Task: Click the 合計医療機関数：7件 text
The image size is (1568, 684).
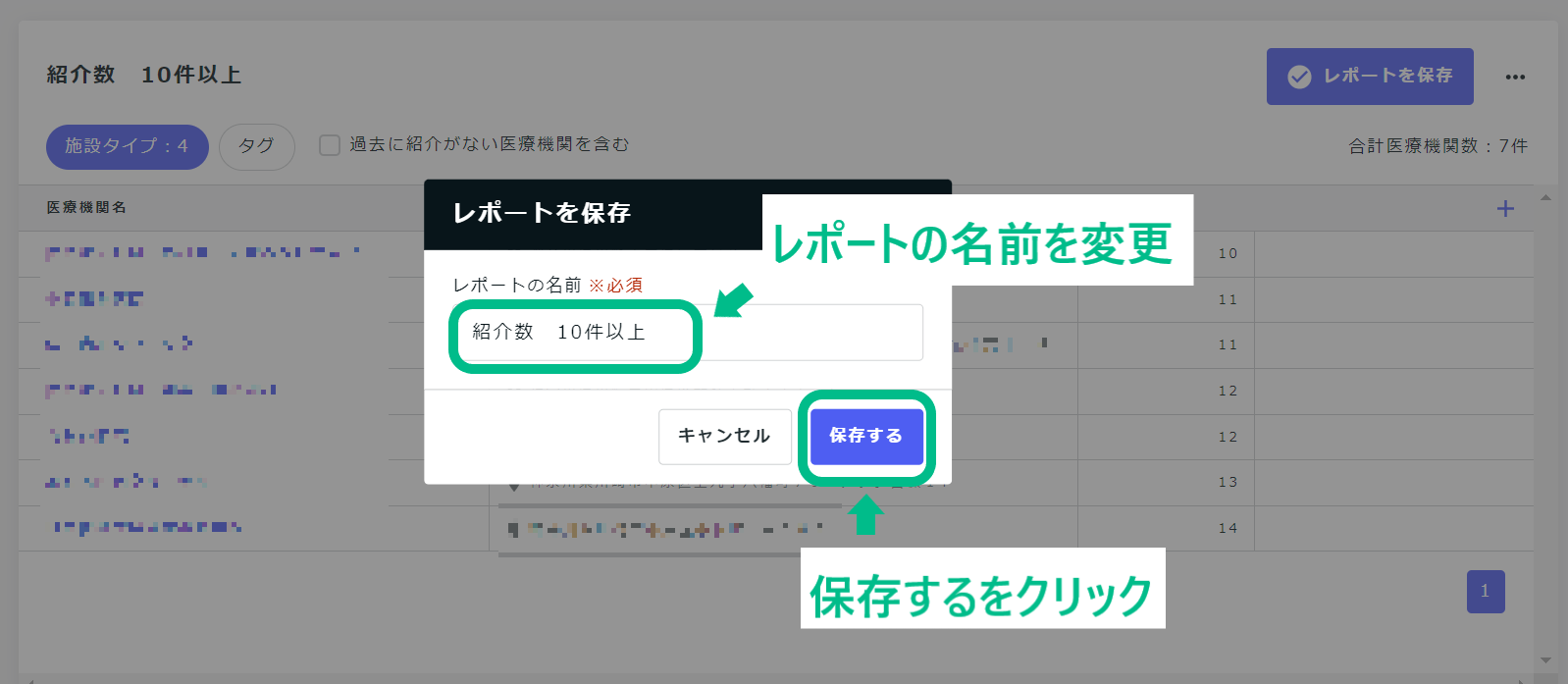Action: (x=1437, y=146)
